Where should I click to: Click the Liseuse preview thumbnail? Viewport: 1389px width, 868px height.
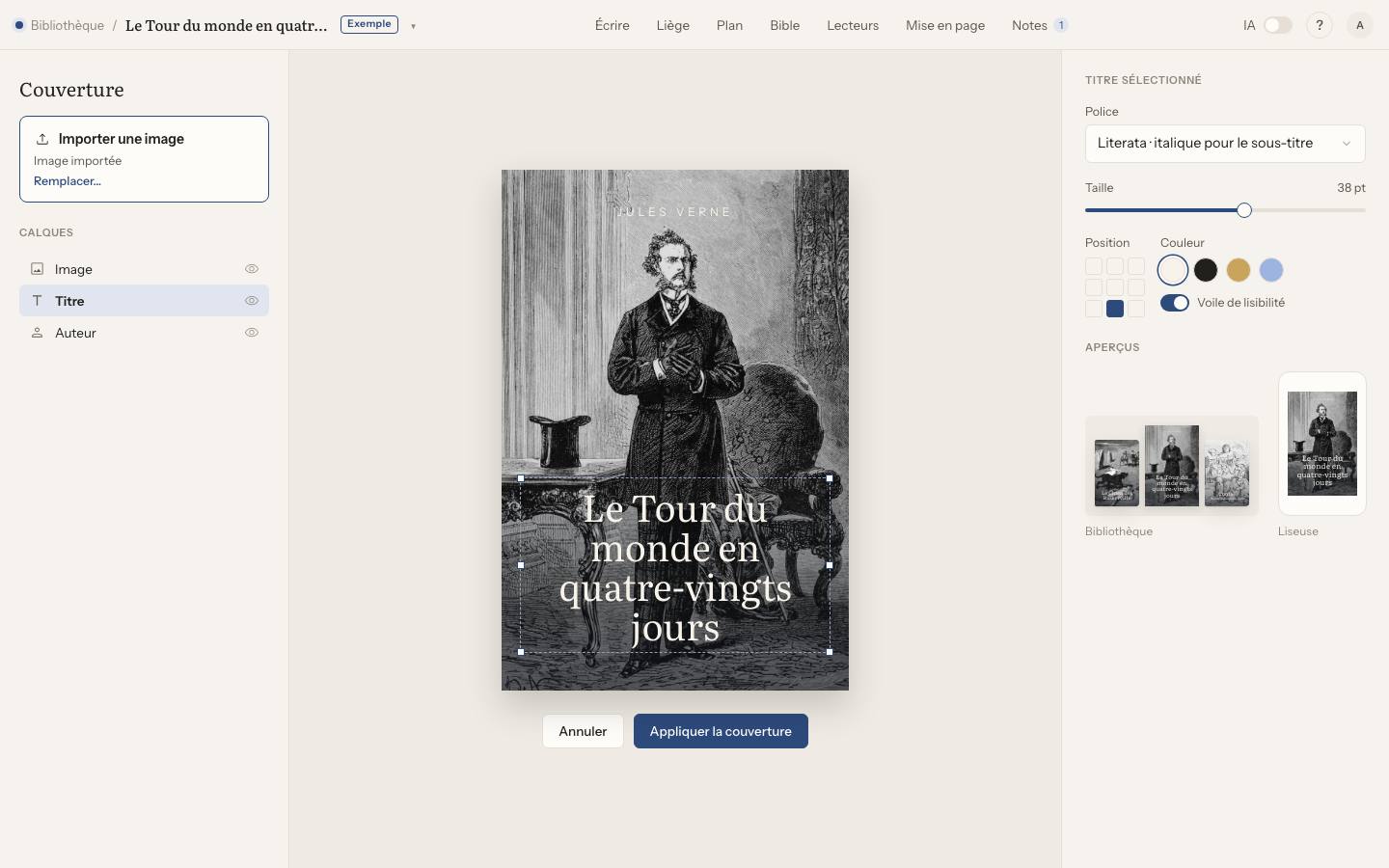[1322, 444]
